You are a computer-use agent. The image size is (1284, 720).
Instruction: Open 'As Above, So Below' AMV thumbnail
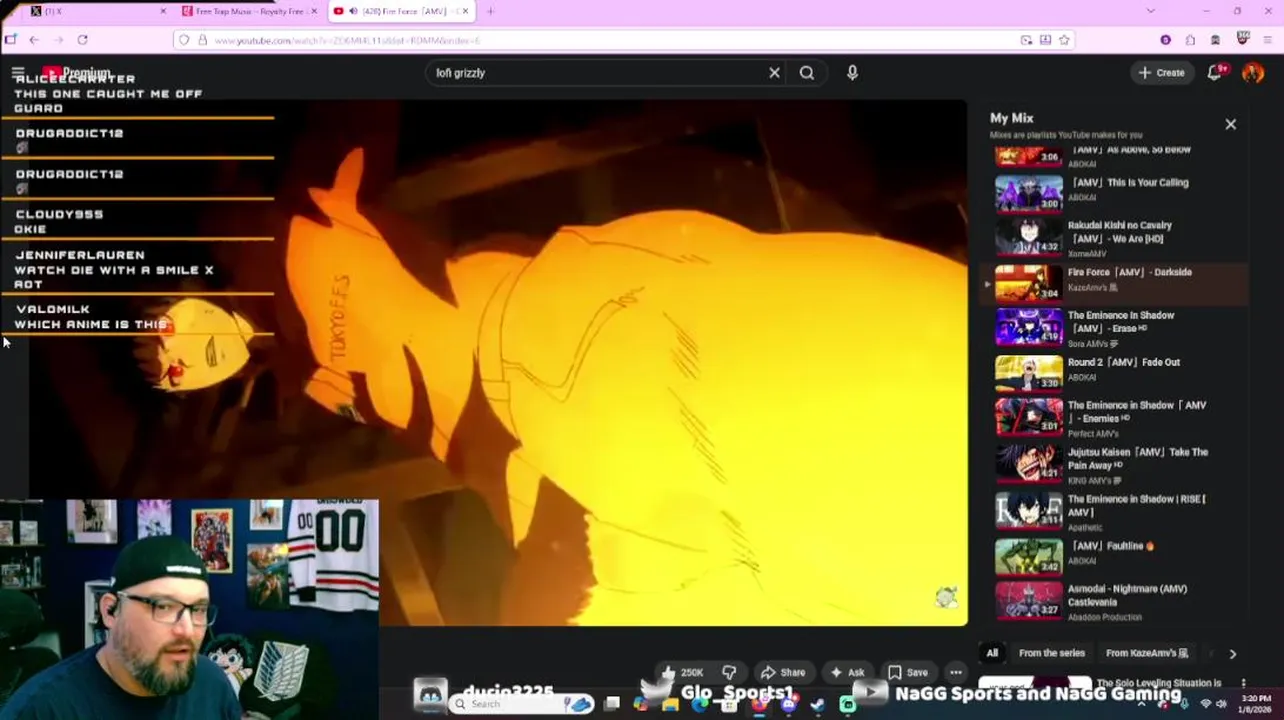(1028, 156)
